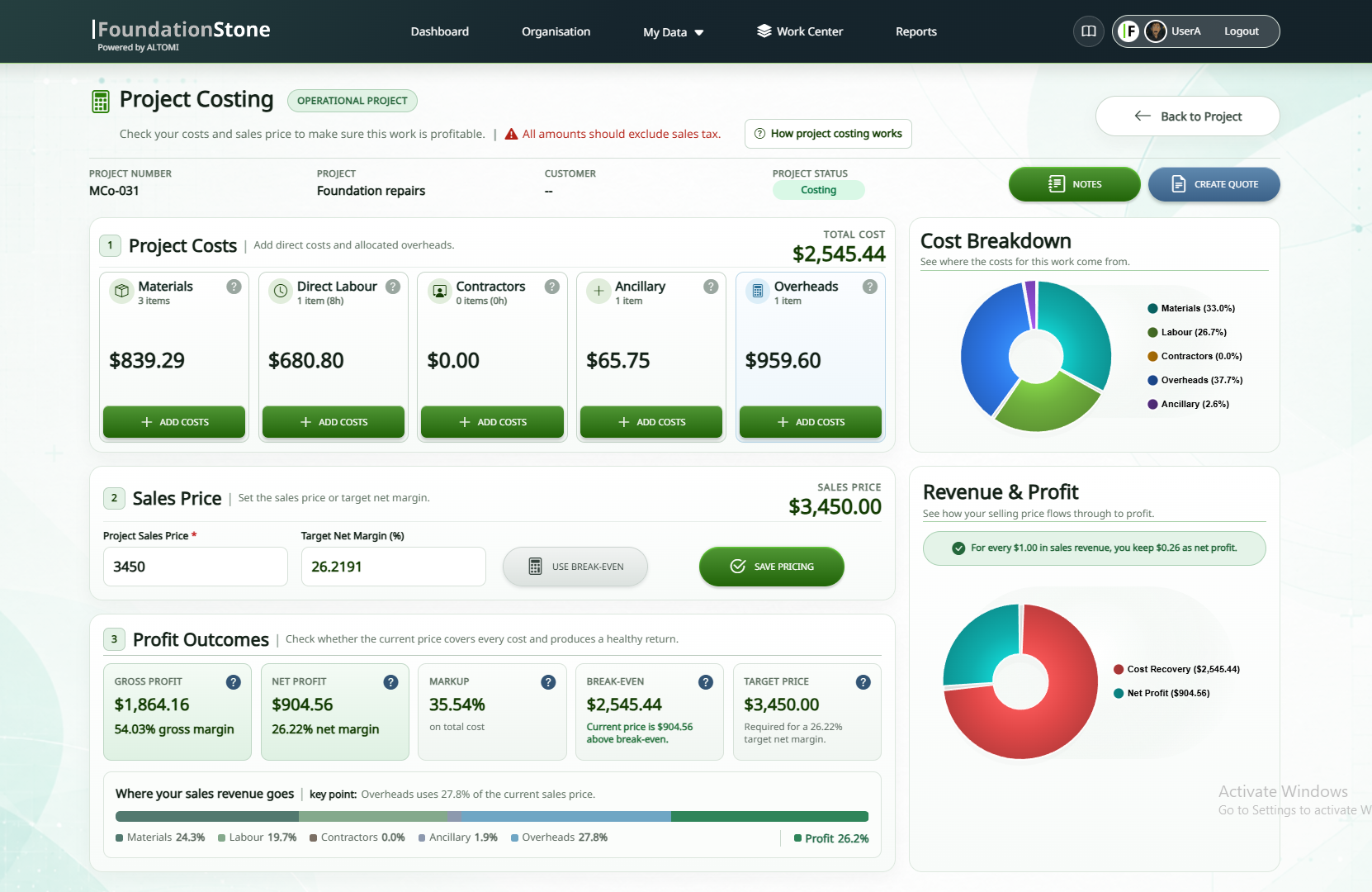
Task: Click the UserA avatar icon
Action: pyautogui.click(x=1156, y=31)
